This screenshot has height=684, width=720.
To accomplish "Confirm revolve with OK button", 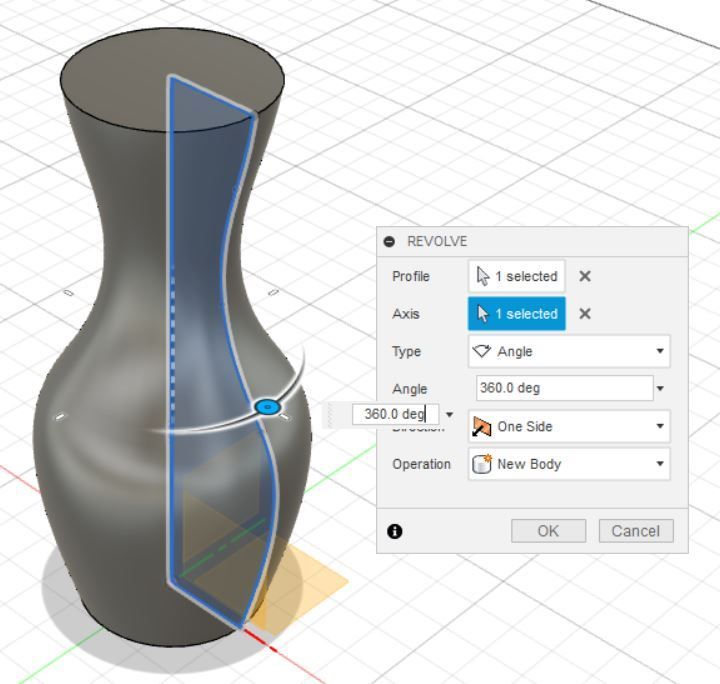I will (x=548, y=531).
